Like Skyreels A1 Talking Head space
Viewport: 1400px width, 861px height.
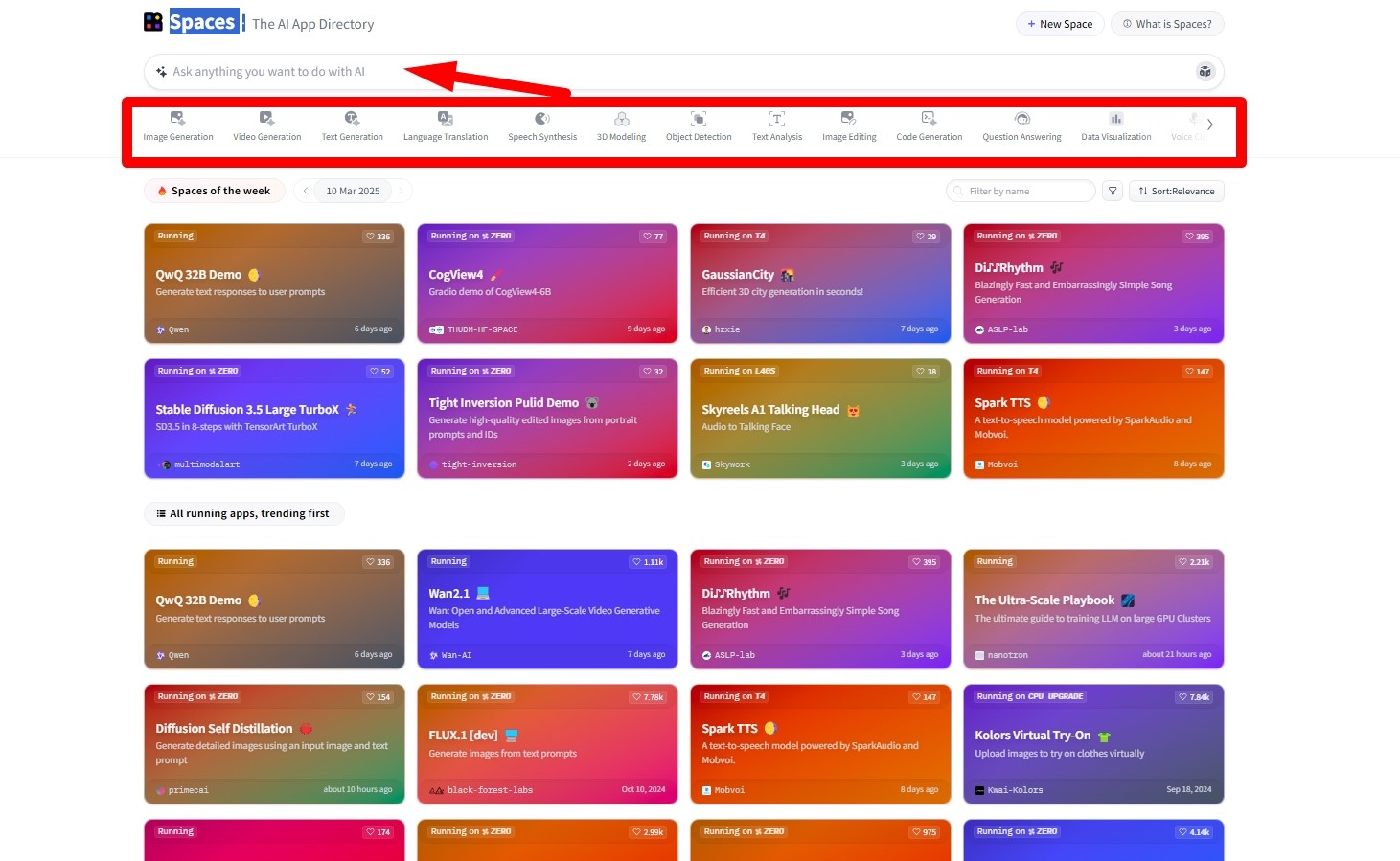(926, 372)
